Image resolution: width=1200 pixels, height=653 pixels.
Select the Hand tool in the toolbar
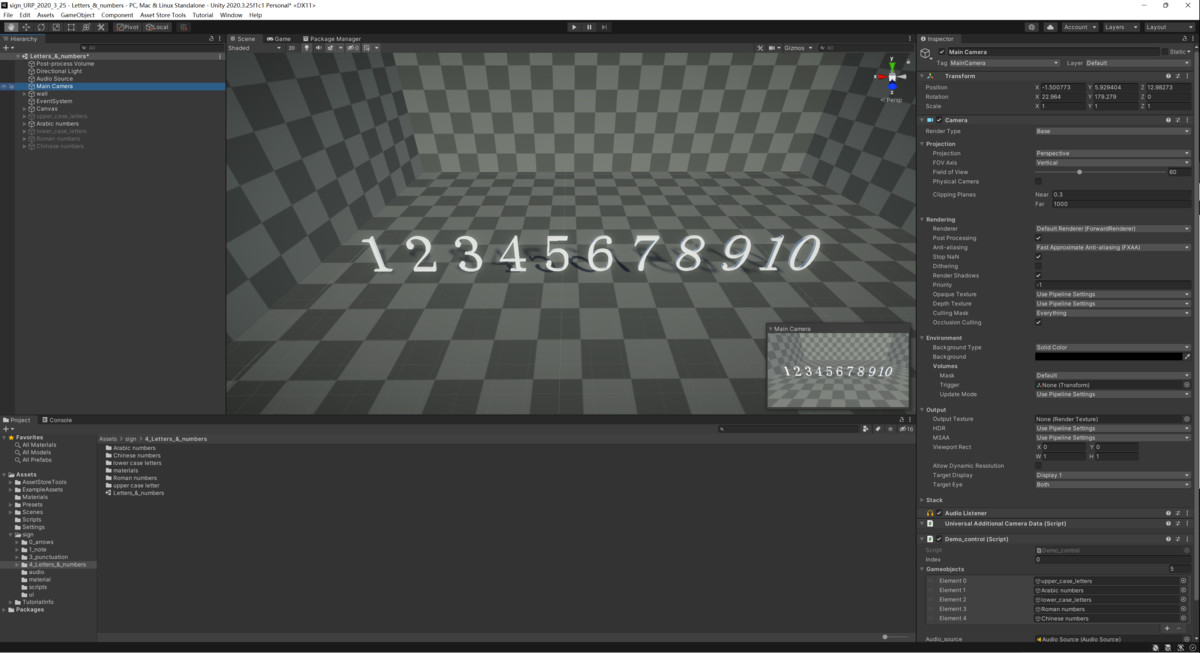(11, 27)
